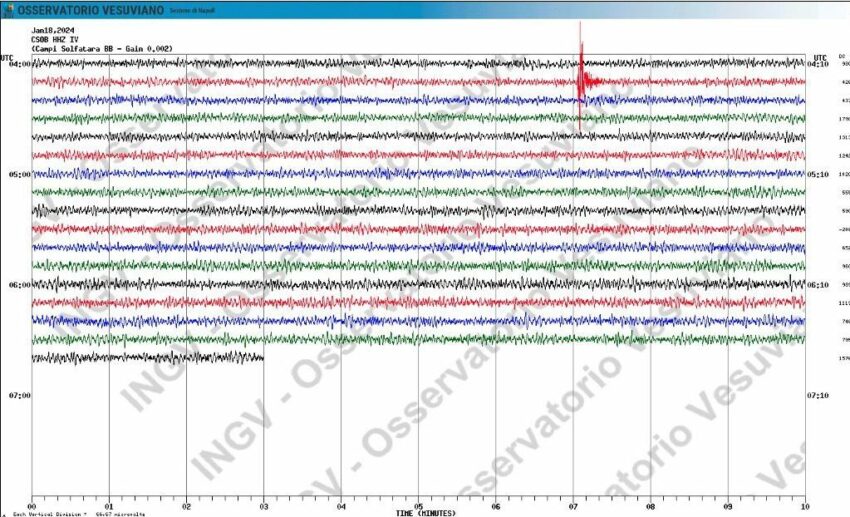Viewport: 850px width, 517px height.
Task: Click the right '04:10' time label
Action: pos(817,64)
